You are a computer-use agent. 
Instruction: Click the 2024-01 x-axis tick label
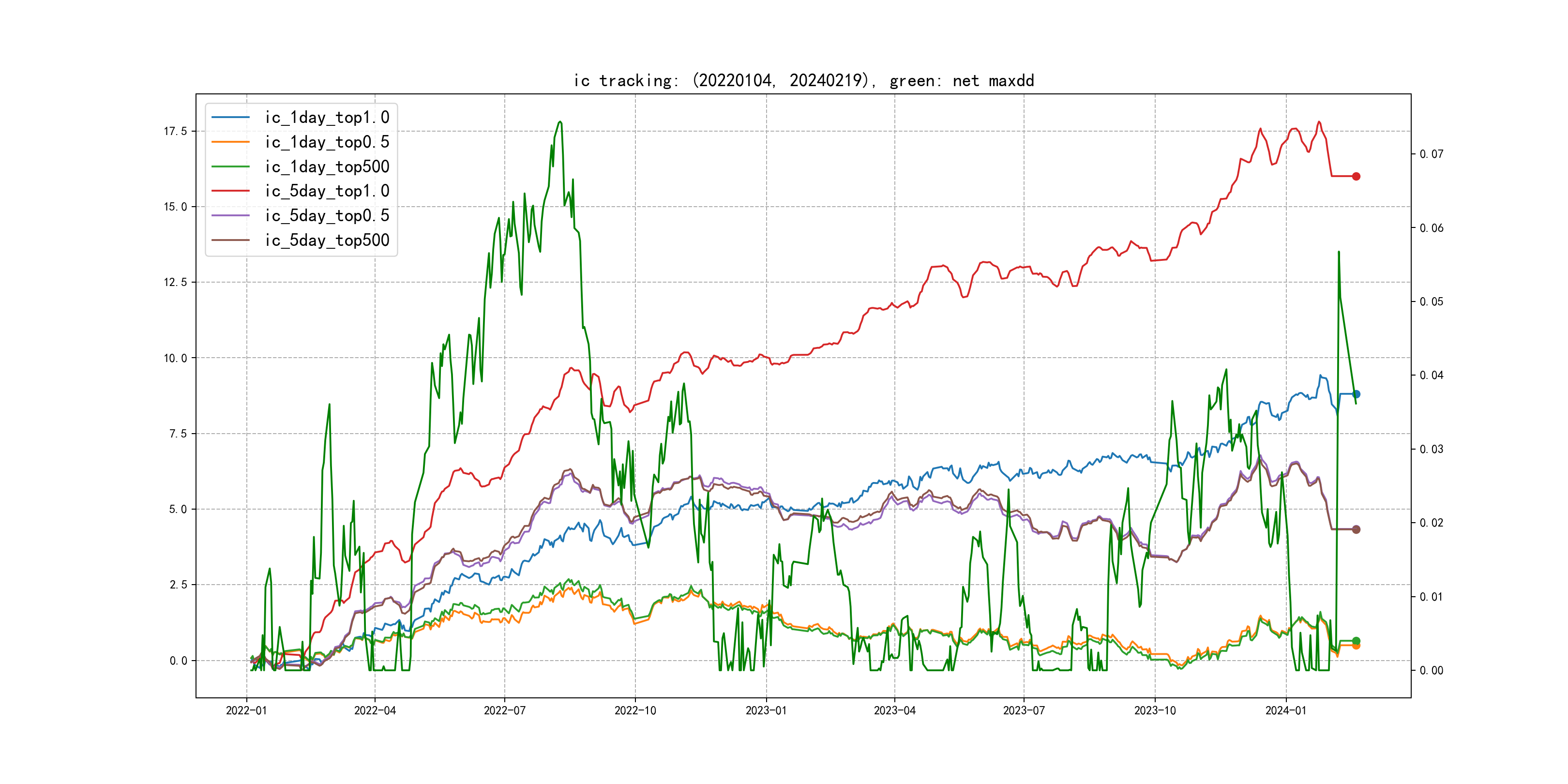point(1285,710)
